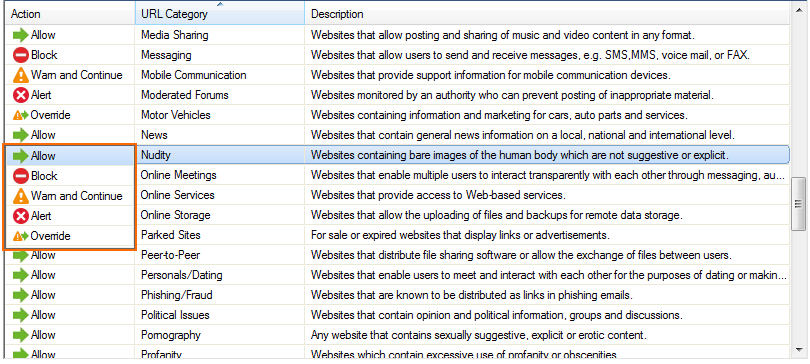The width and height of the screenshot is (810, 364).
Task: Select the Online Storage category cell
Action: coord(220,215)
